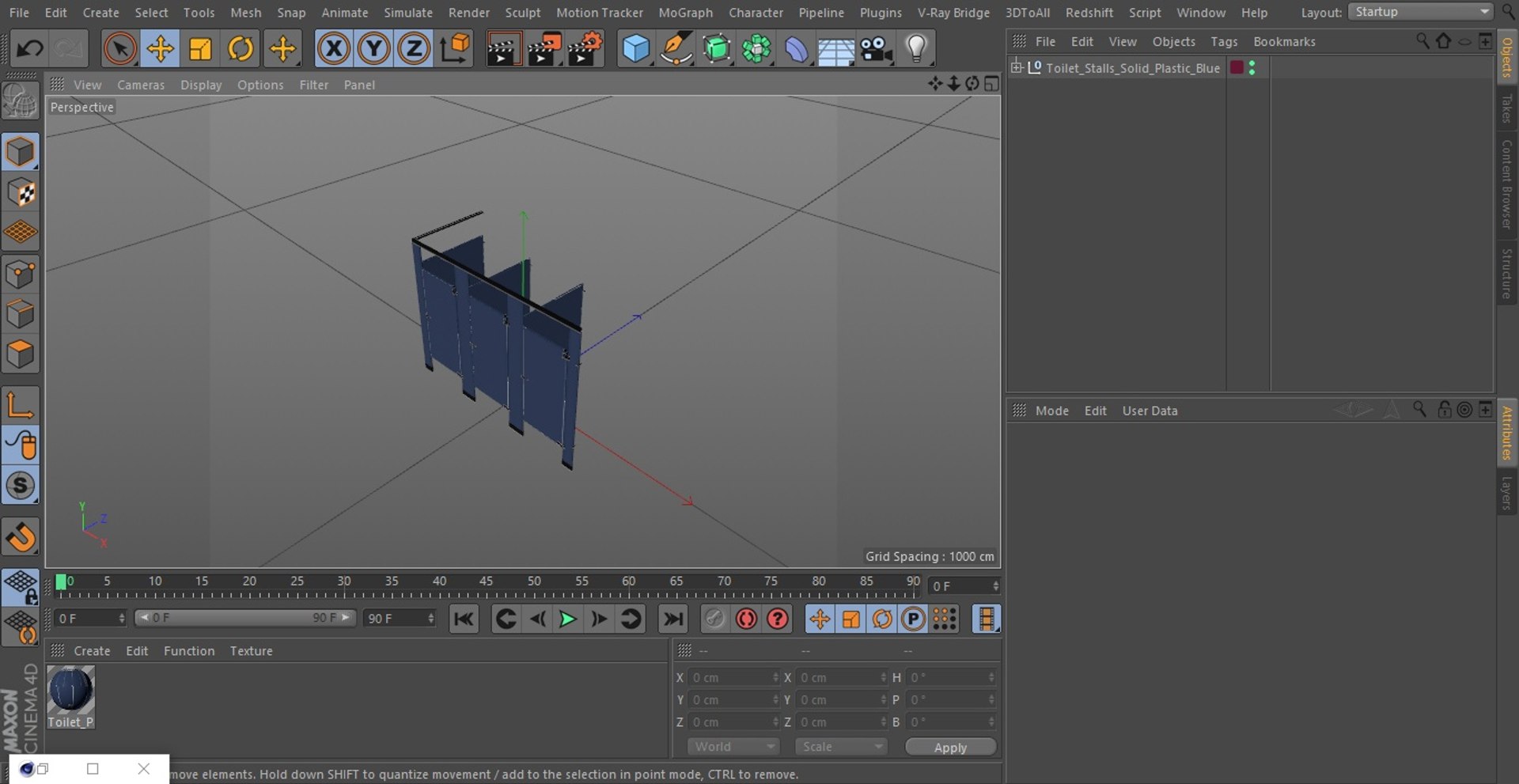1519x784 pixels.
Task: Open Edit Render Settings icon
Action: click(x=585, y=49)
